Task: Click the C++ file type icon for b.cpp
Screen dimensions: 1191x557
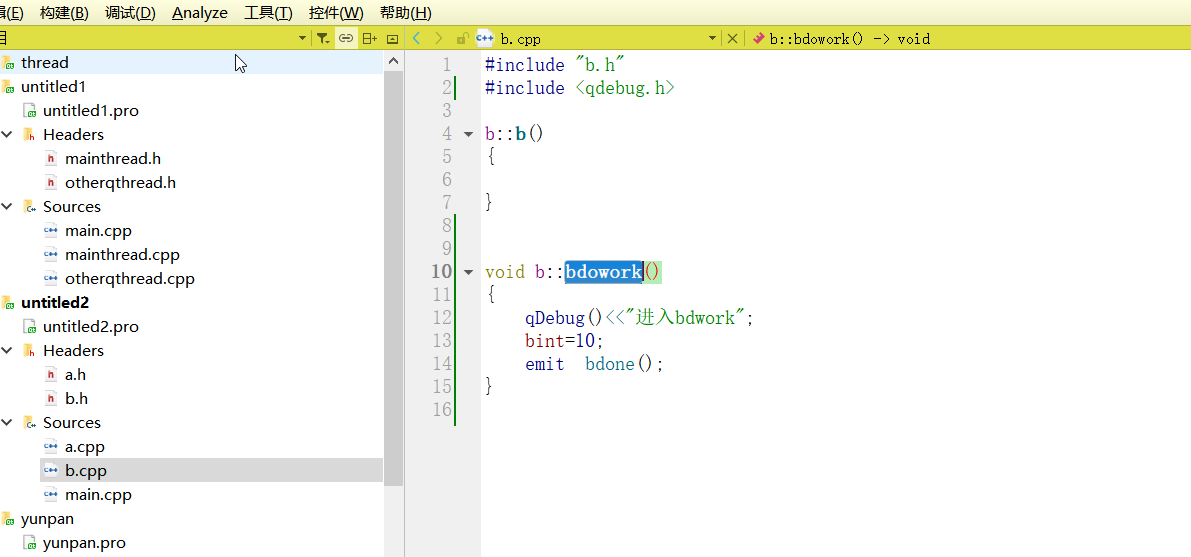Action: click(x=485, y=38)
